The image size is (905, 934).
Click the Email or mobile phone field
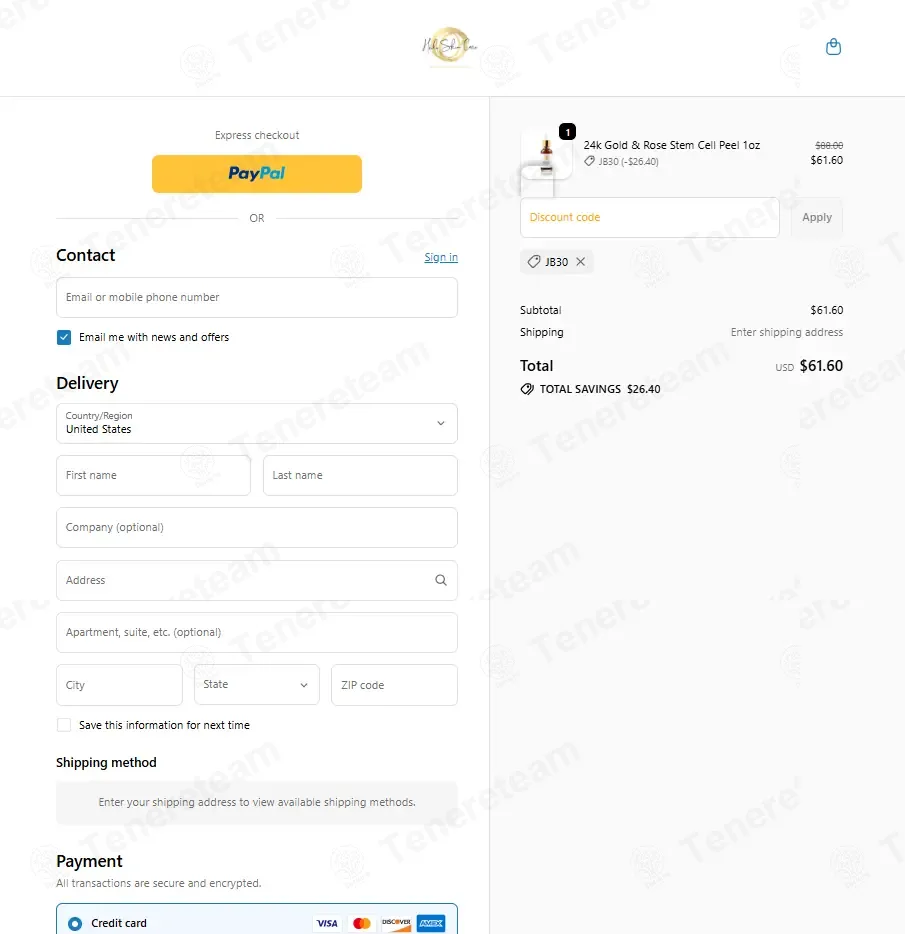pyautogui.click(x=257, y=297)
